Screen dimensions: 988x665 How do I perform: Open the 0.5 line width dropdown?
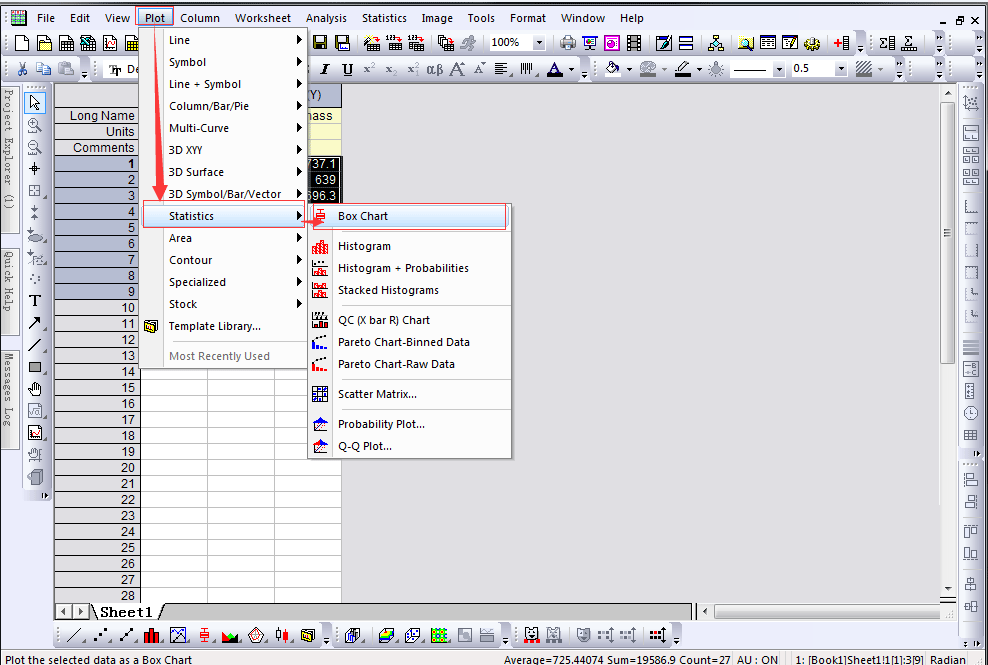[x=841, y=69]
